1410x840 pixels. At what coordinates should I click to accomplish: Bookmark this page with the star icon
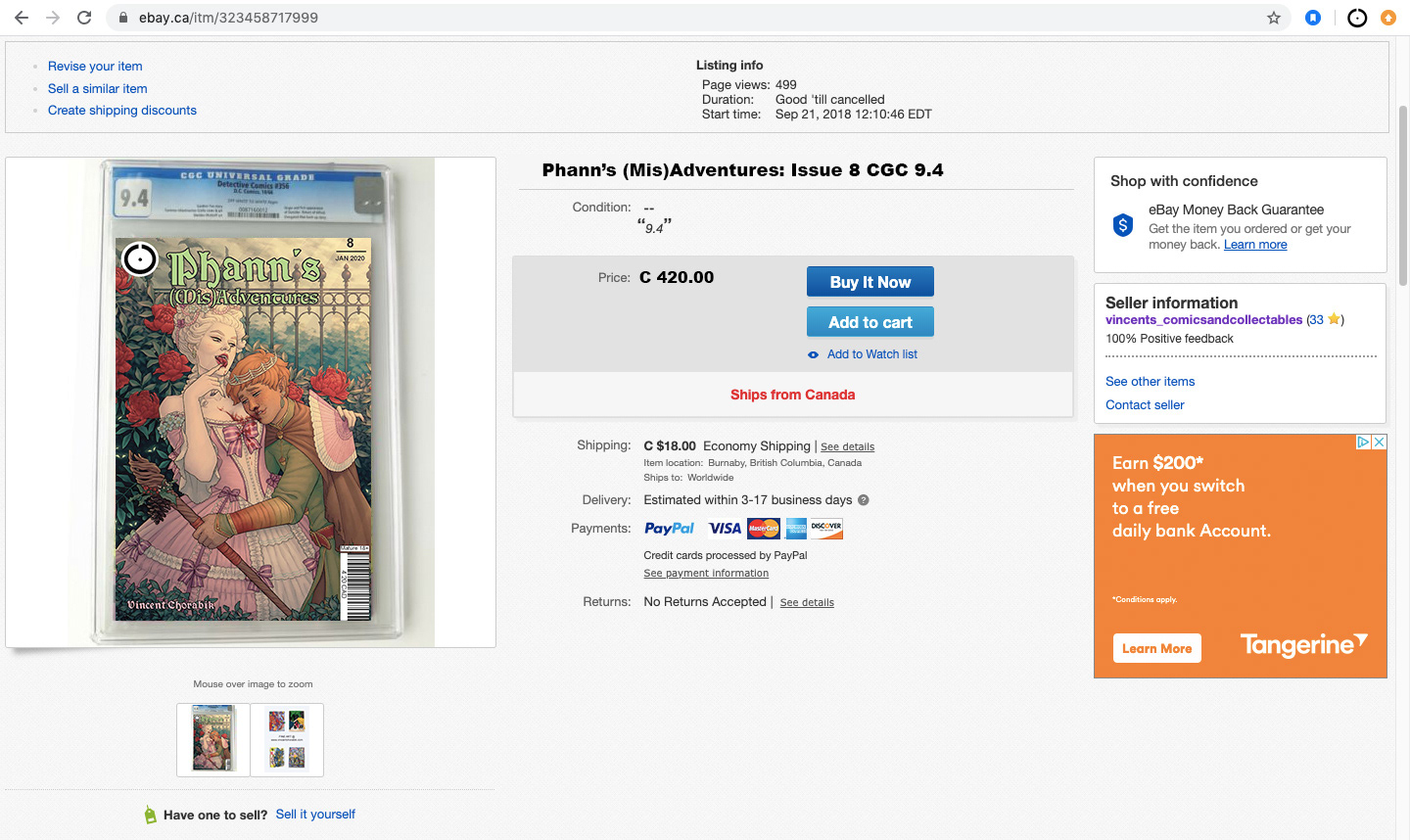1274,18
